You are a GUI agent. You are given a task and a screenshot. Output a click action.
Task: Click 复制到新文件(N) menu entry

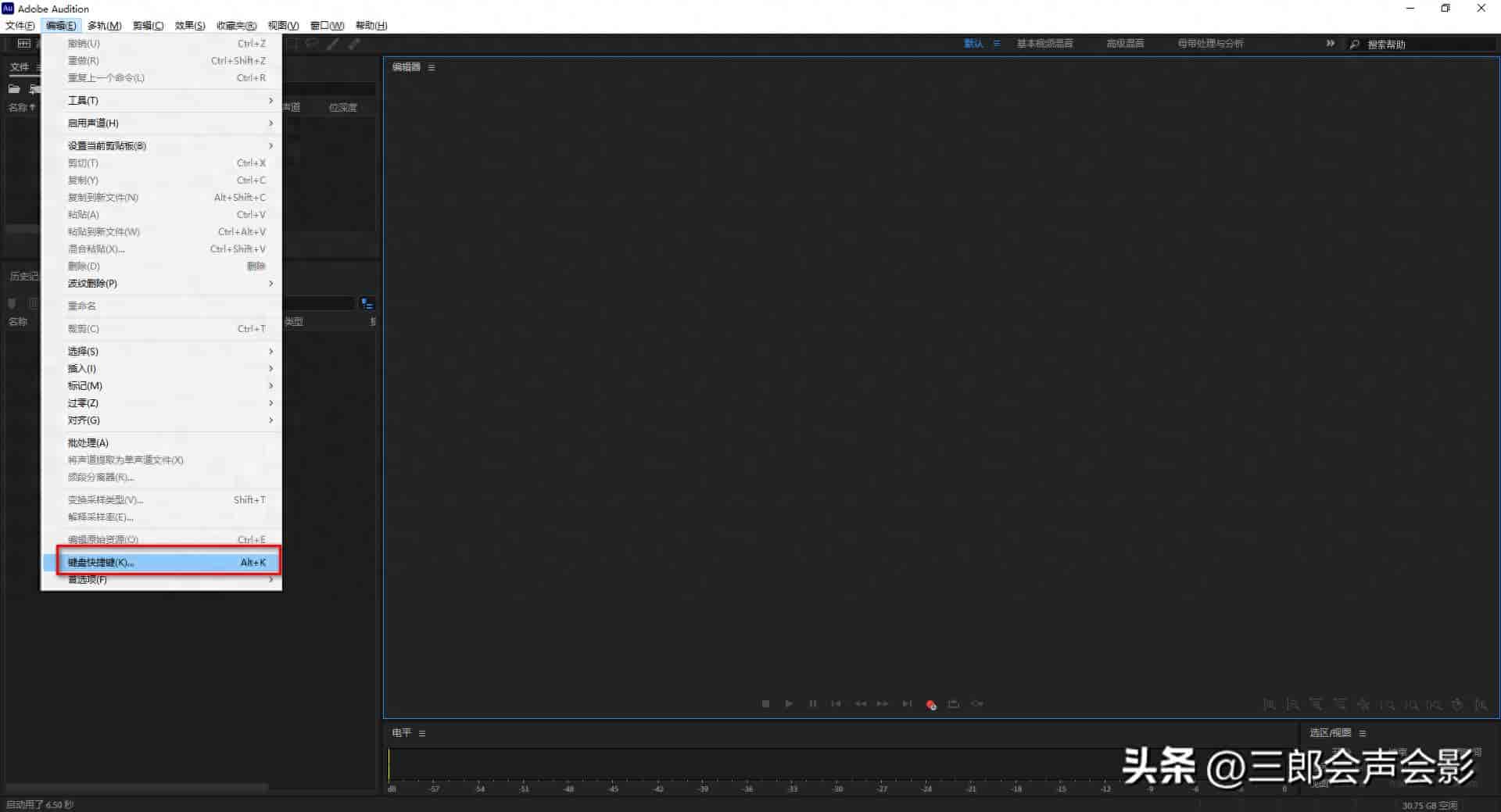point(162,198)
